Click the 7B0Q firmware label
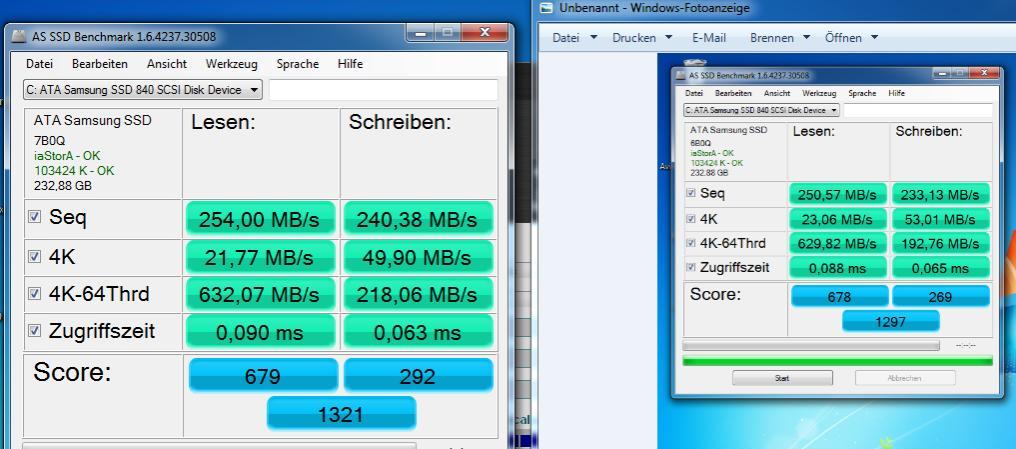Viewport: 1016px width, 449px height. (49, 141)
